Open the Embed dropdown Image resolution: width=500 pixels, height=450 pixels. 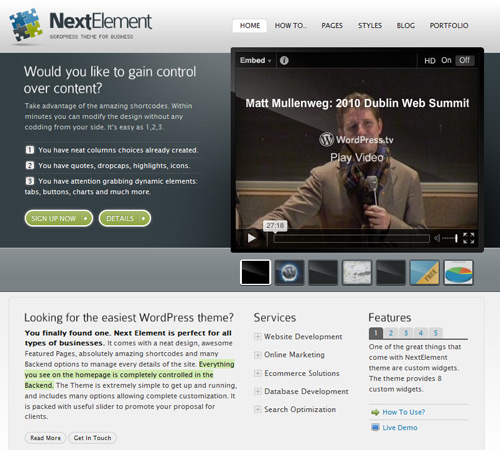[x=255, y=60]
